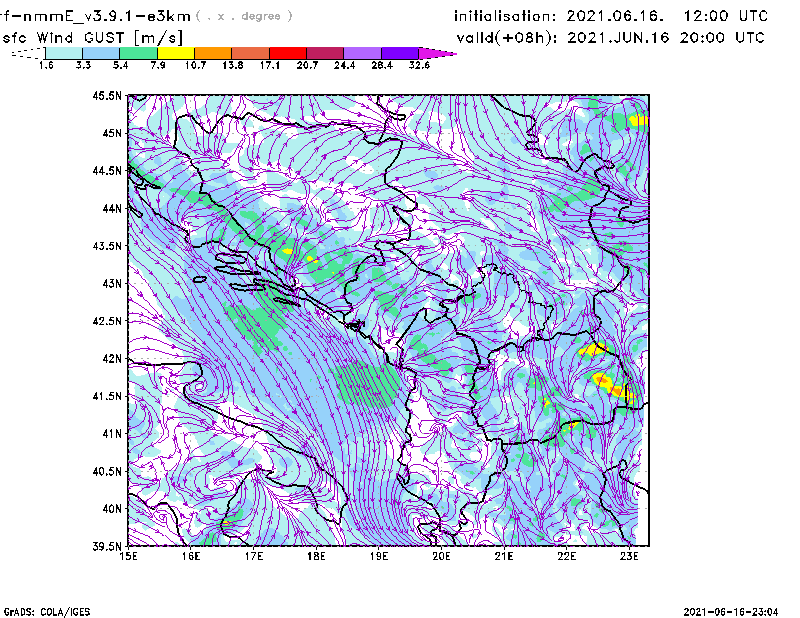Click the legend value 28.4
800x618 pixels.
(382, 65)
